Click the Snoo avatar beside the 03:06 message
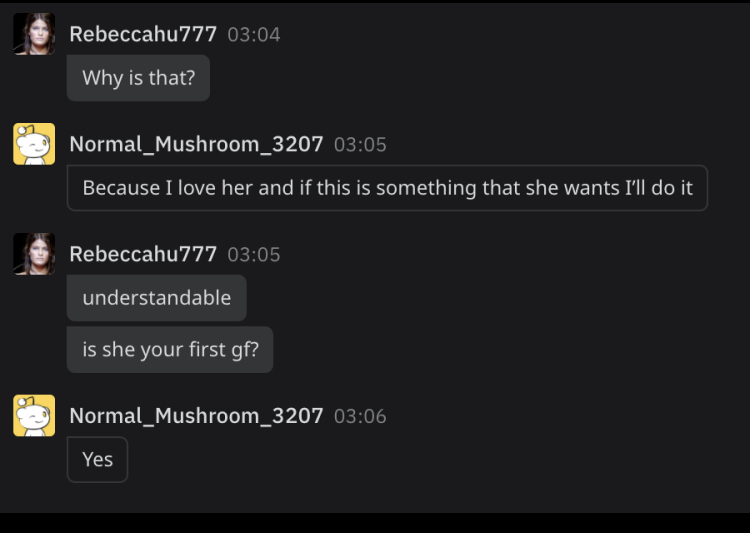 (x=34, y=416)
